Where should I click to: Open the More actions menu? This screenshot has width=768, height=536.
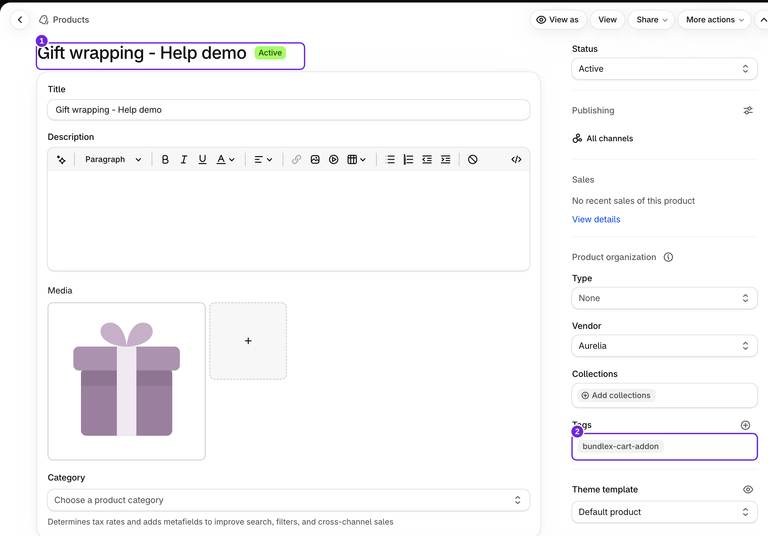(715, 20)
